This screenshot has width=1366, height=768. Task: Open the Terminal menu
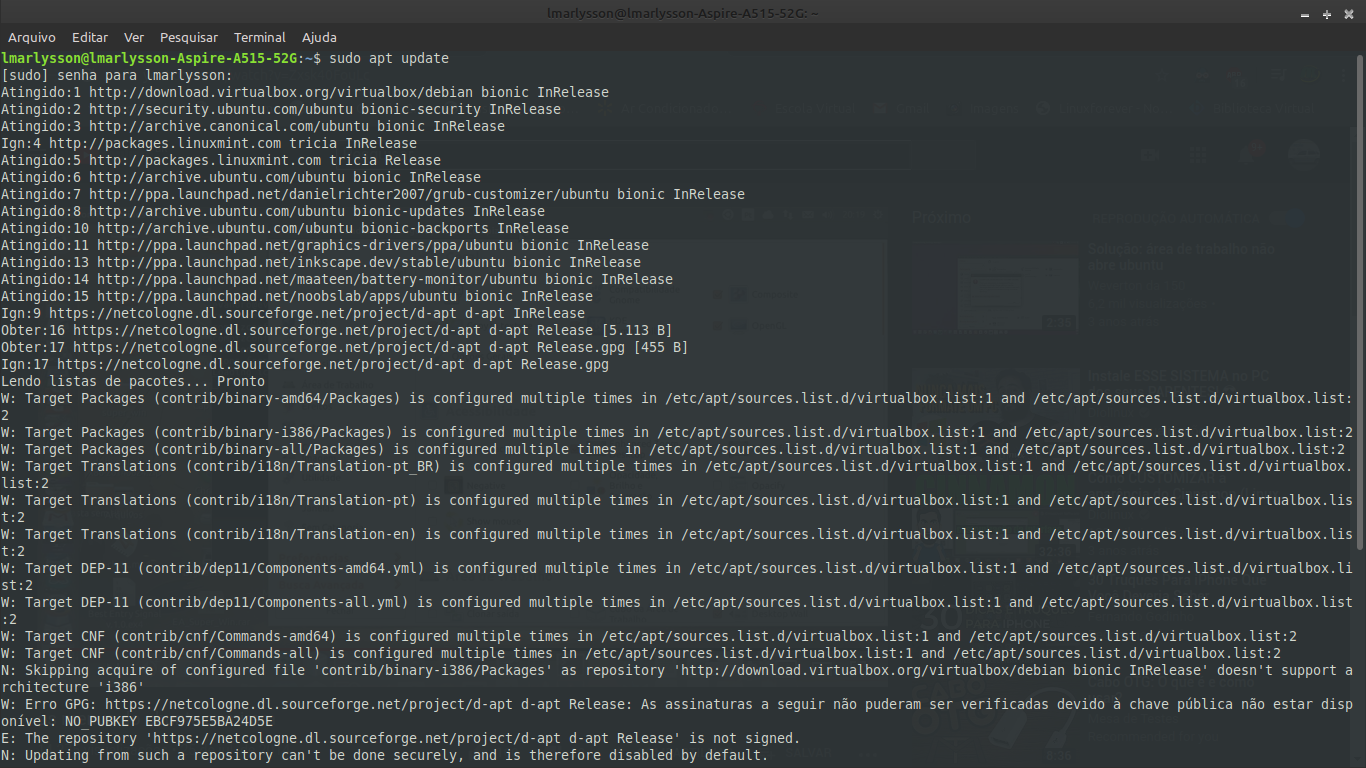pos(260,37)
